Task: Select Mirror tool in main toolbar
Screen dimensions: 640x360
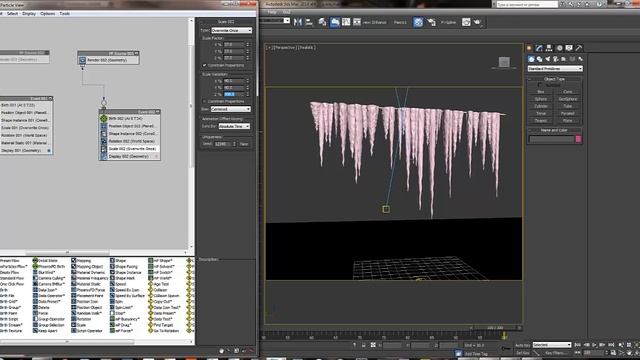Action: click(298, 22)
